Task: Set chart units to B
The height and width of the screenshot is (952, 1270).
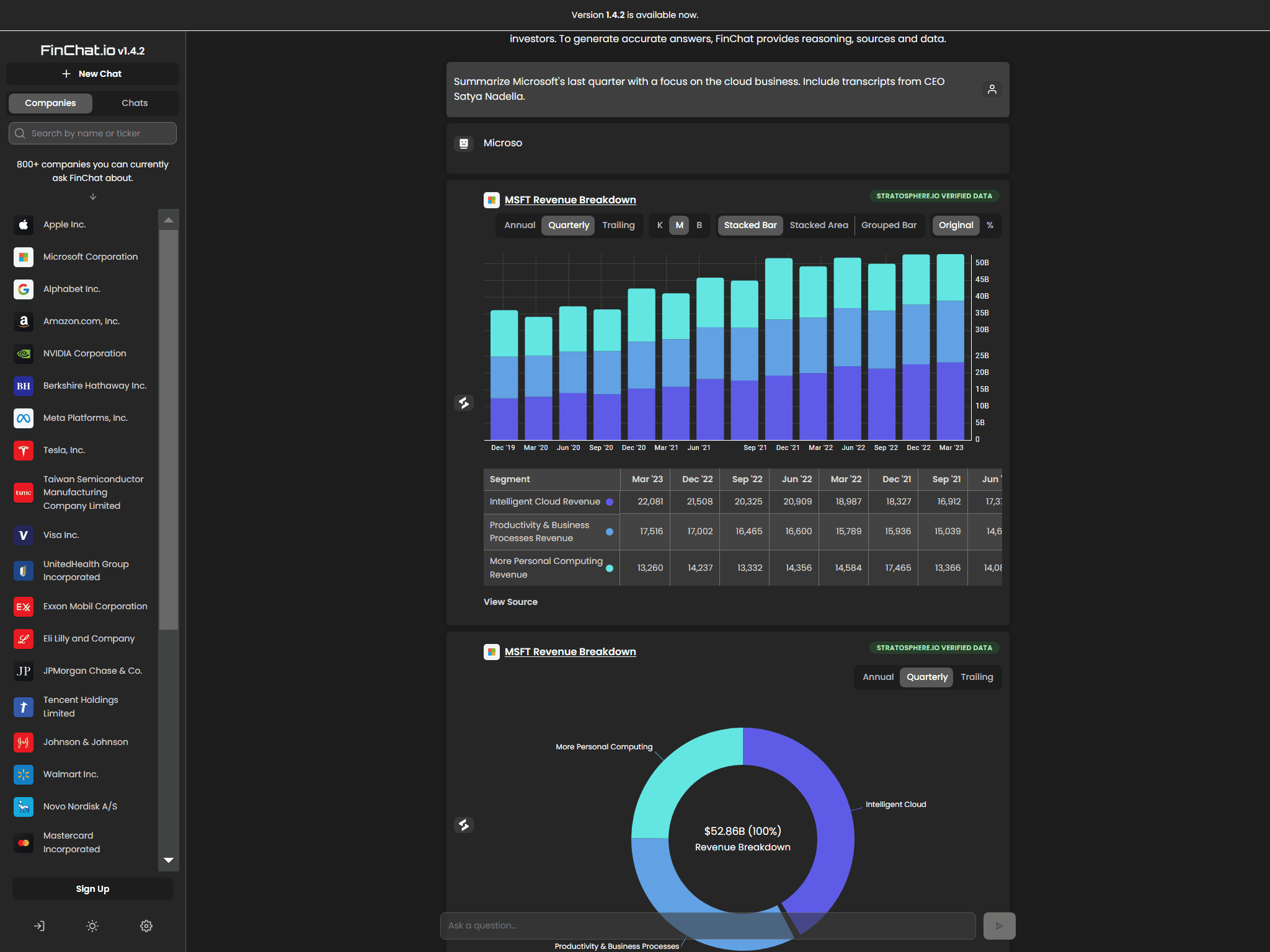Action: pos(699,226)
